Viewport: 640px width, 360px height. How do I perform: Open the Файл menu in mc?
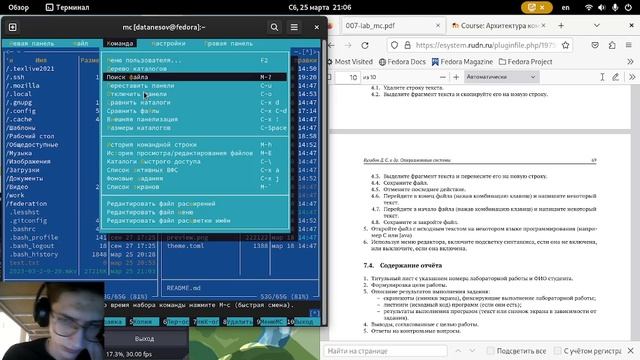pyautogui.click(x=81, y=43)
